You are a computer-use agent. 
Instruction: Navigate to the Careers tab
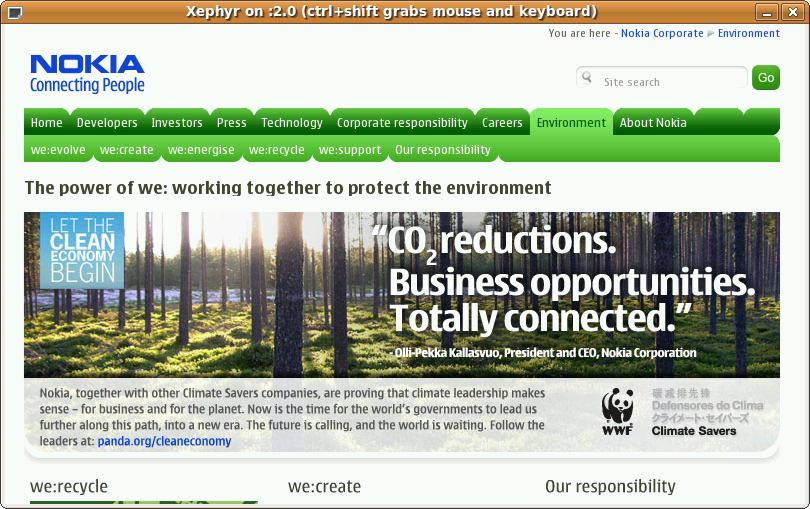click(x=502, y=123)
